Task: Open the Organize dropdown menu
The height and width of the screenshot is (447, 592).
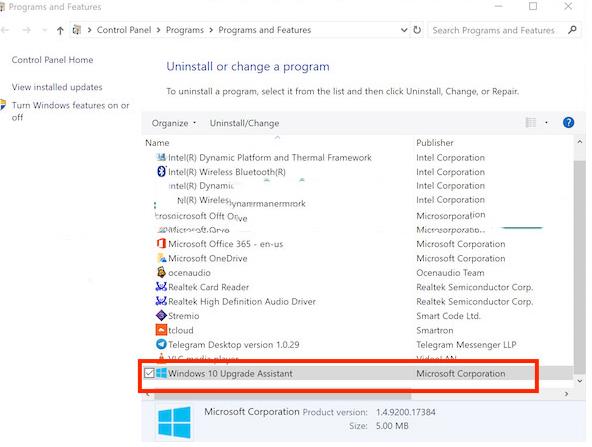Action: [x=174, y=123]
